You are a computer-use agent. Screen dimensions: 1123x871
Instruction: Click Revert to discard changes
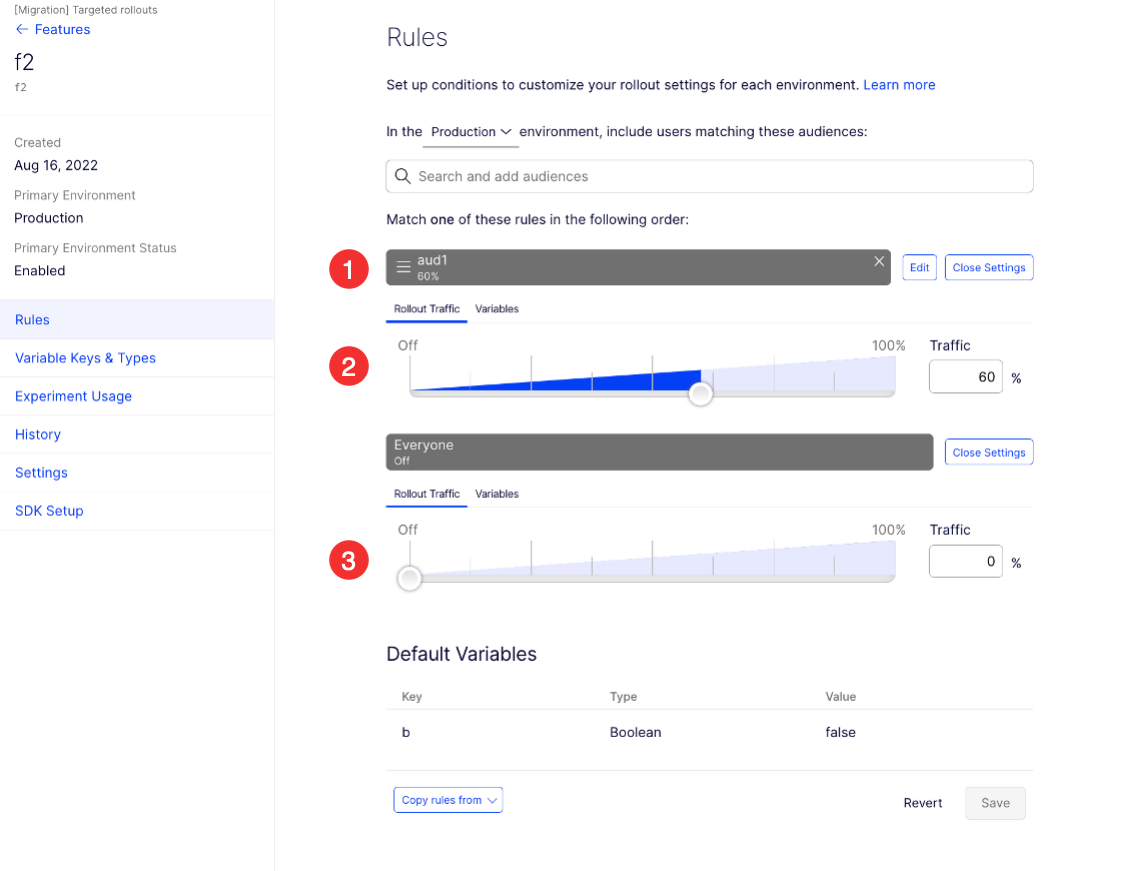[922, 803]
